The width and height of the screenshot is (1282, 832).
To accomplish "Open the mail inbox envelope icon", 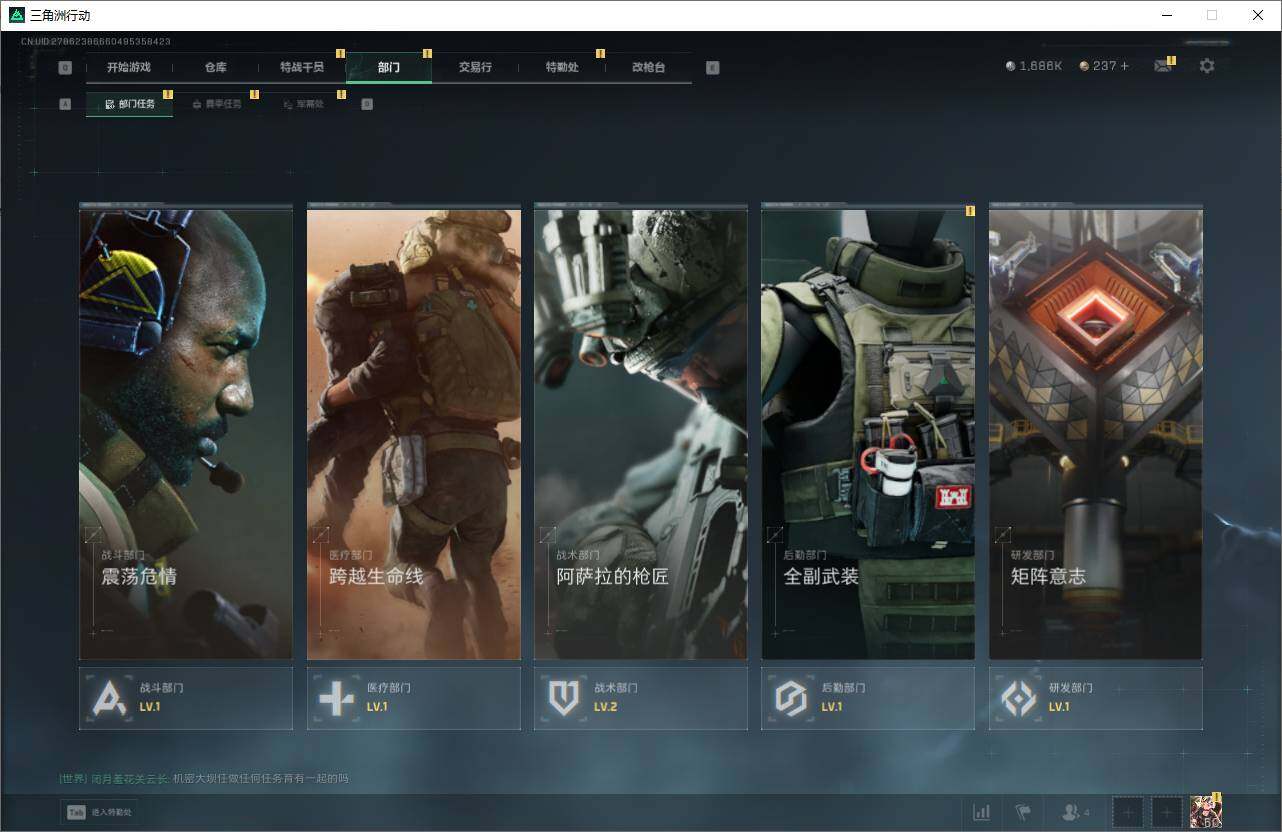I will 1162,66.
